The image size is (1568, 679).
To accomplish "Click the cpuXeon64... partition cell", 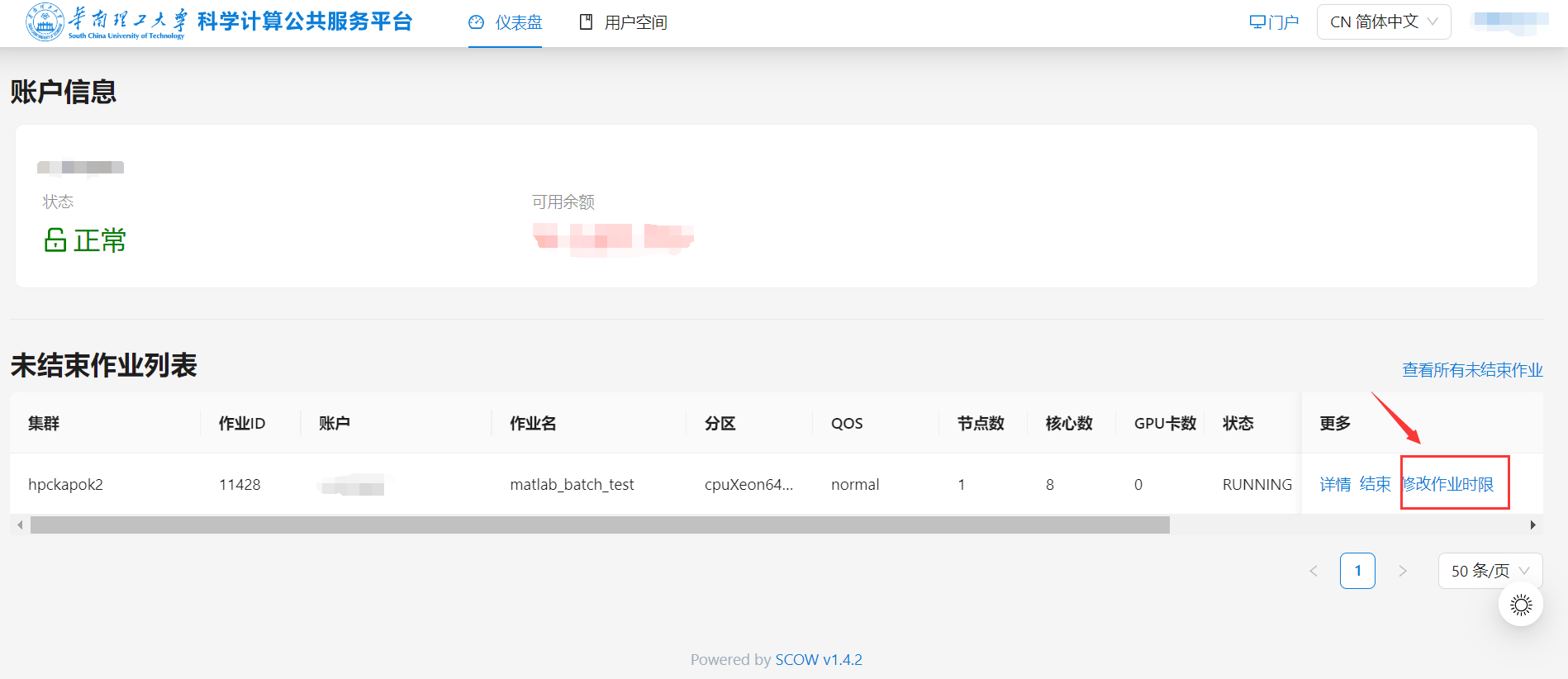I will pyautogui.click(x=748, y=485).
